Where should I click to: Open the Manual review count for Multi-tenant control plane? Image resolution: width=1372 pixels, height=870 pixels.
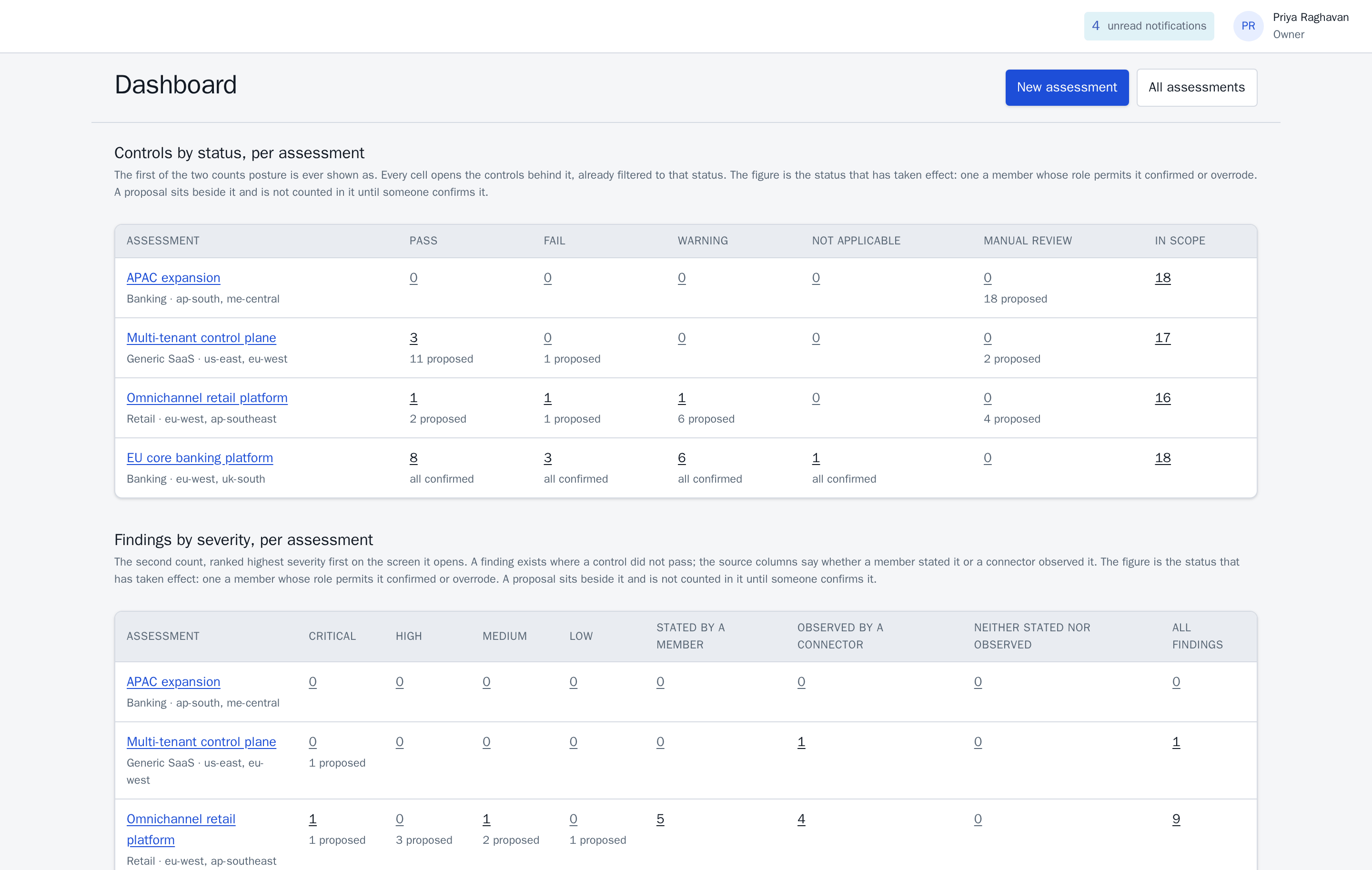click(x=988, y=337)
